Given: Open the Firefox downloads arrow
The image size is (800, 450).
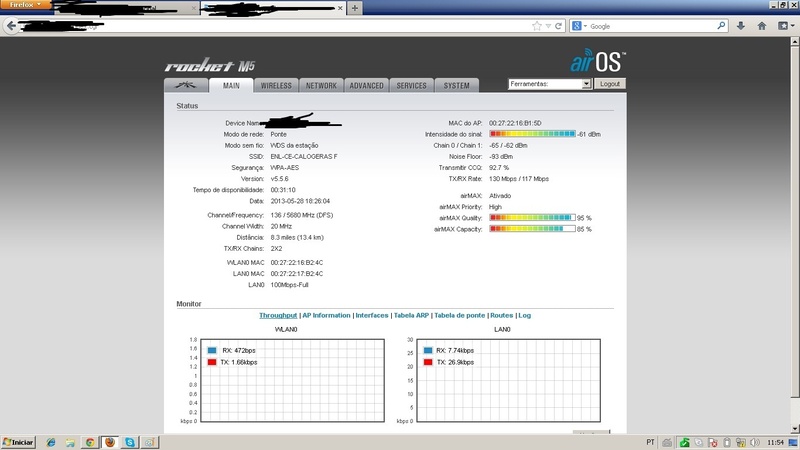Looking at the screenshot, I should [741, 26].
